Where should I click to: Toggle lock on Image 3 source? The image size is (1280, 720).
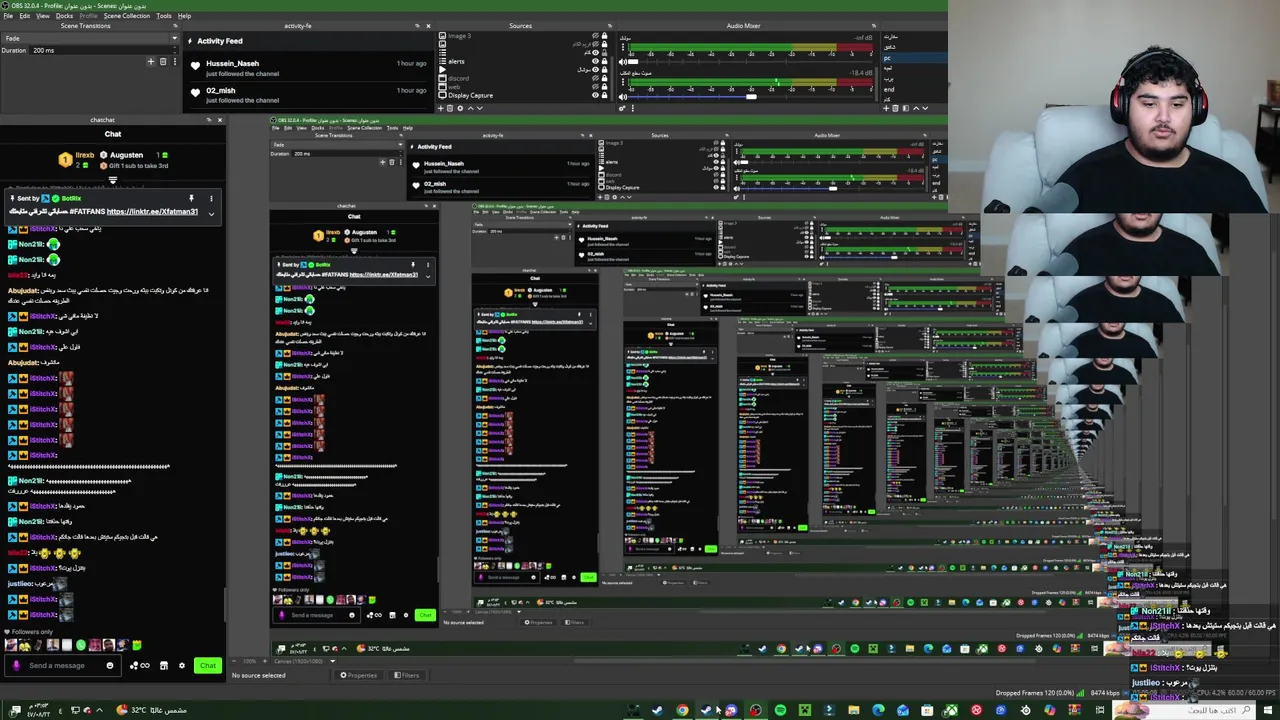(x=605, y=35)
